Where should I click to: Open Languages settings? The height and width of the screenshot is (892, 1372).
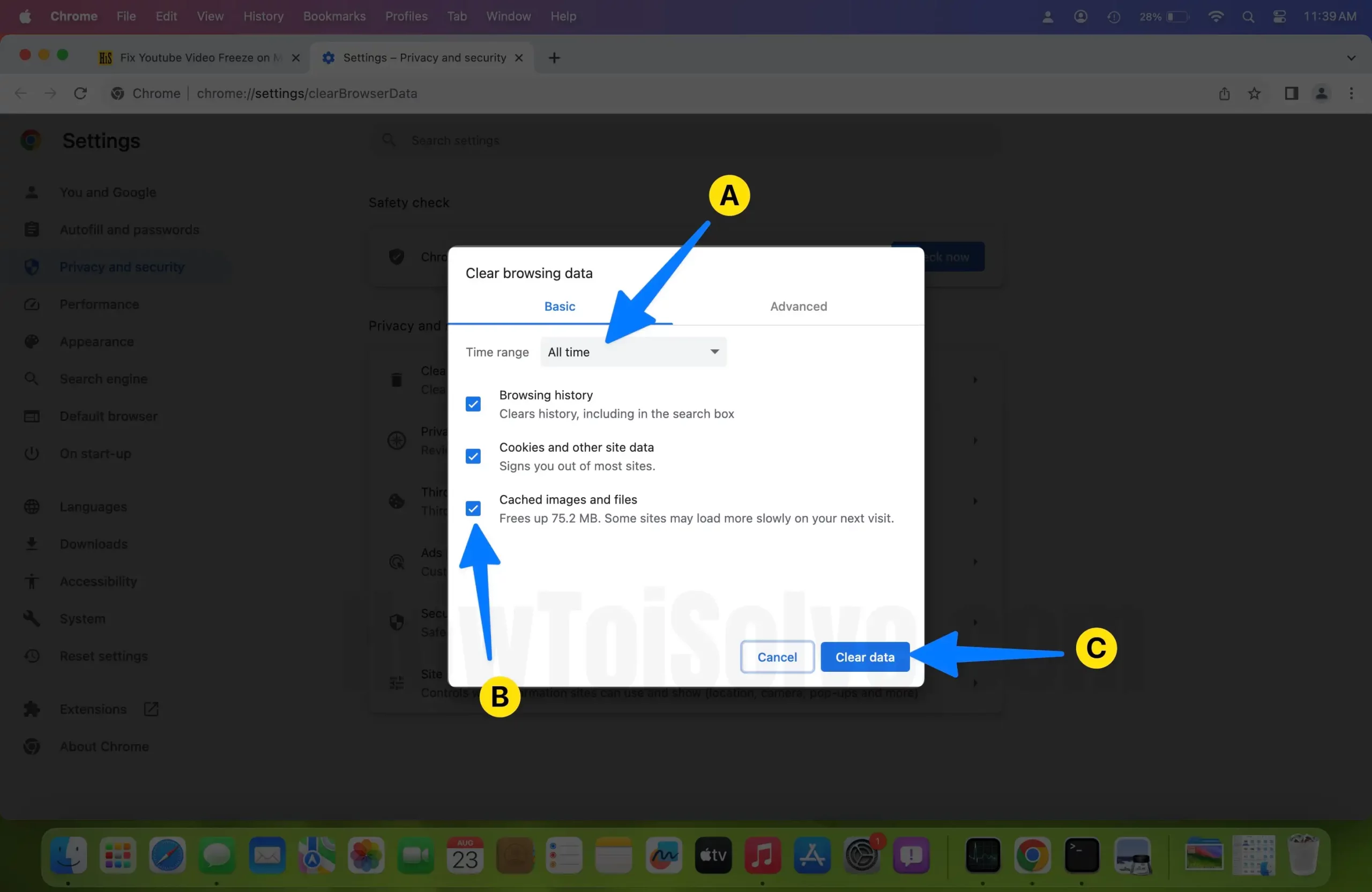tap(93, 506)
